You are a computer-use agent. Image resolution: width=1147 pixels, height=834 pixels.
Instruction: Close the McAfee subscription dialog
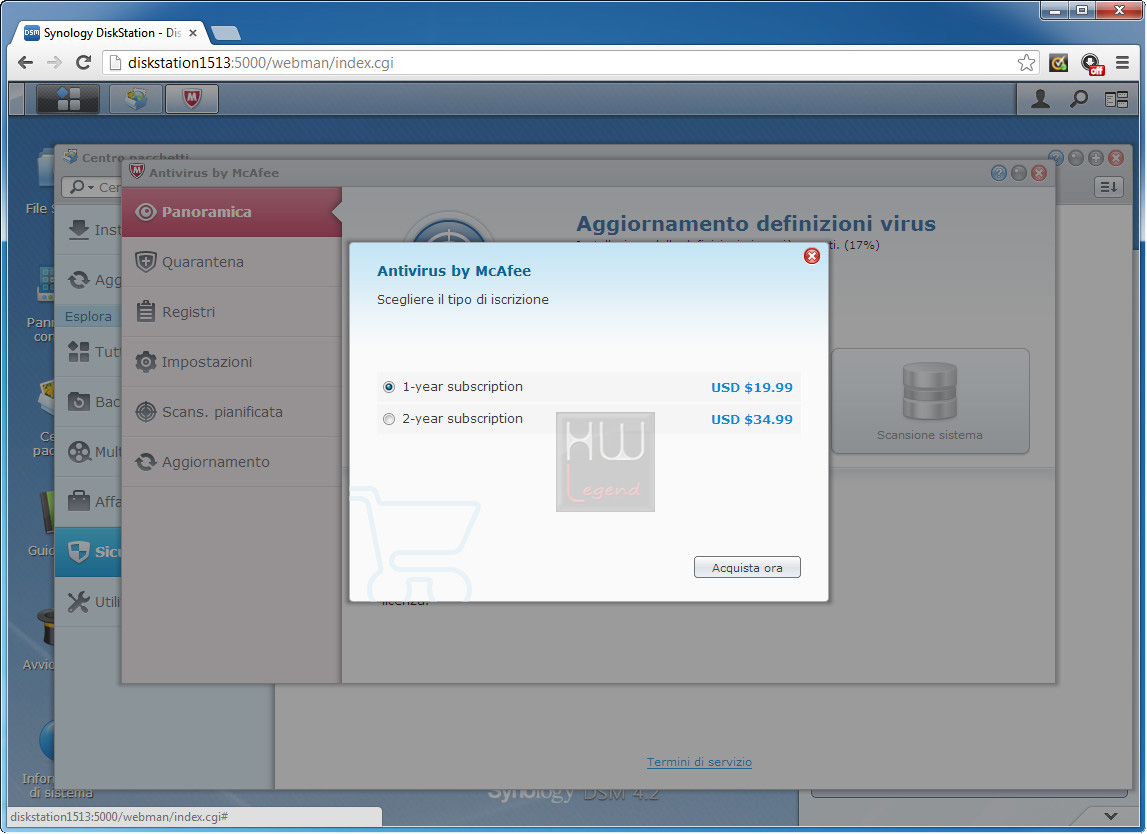coord(811,256)
